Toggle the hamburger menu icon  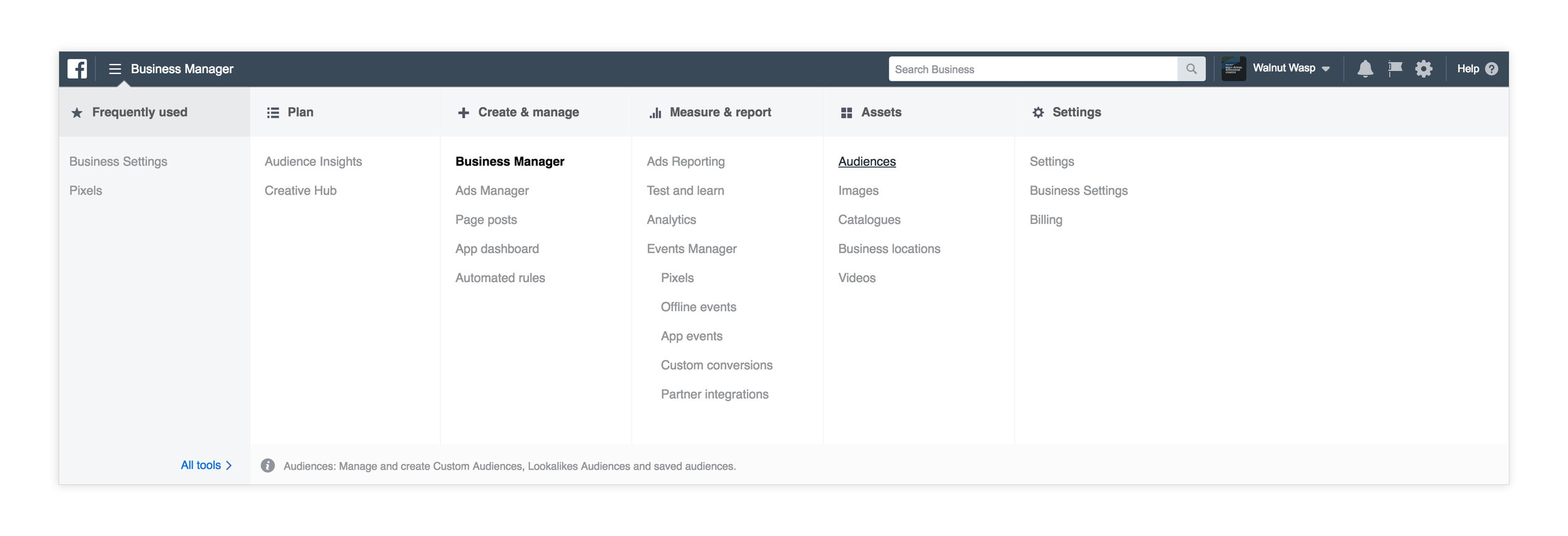tap(115, 69)
